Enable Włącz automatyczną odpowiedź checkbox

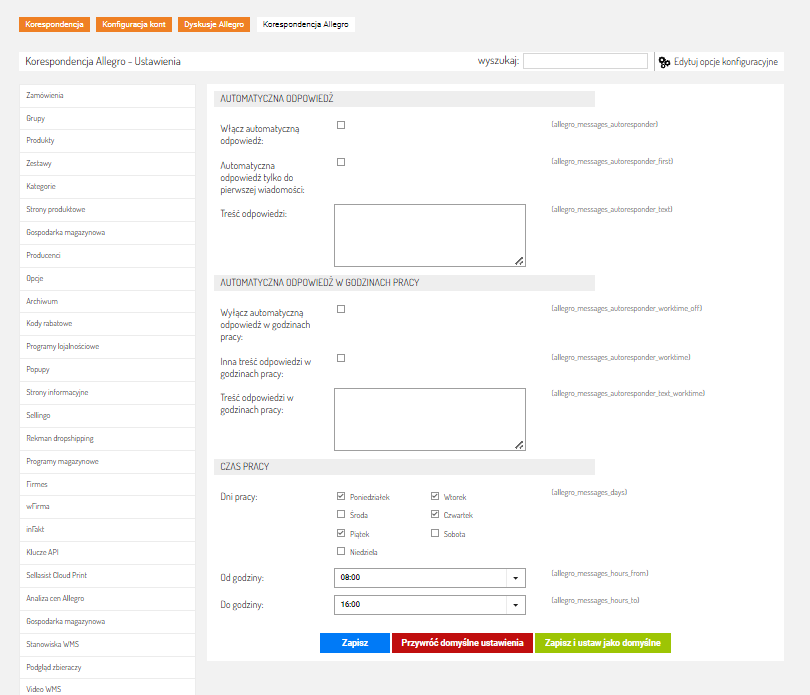(x=341, y=125)
